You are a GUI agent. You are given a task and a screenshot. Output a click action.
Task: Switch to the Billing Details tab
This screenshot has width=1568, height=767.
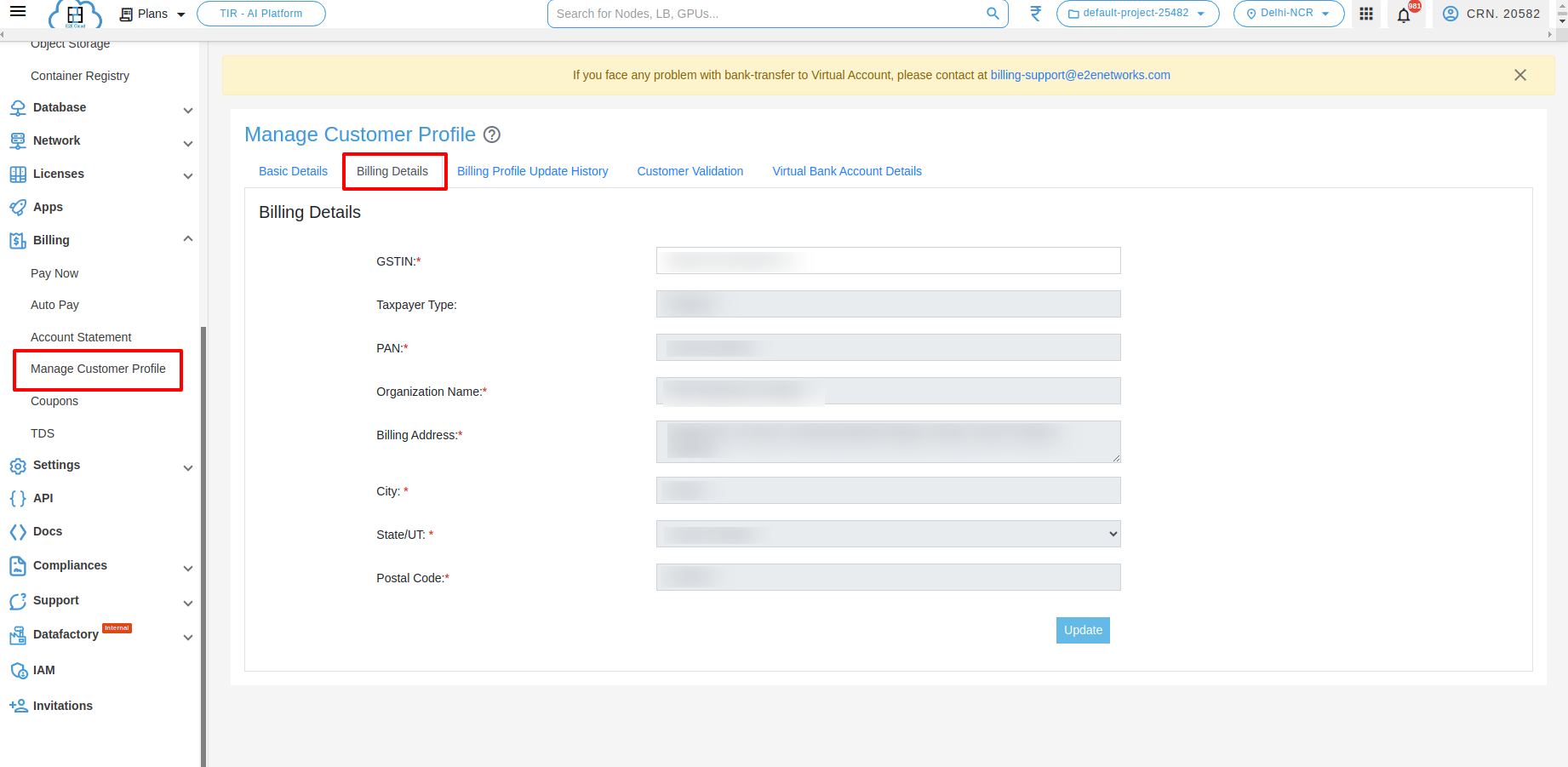(x=392, y=171)
